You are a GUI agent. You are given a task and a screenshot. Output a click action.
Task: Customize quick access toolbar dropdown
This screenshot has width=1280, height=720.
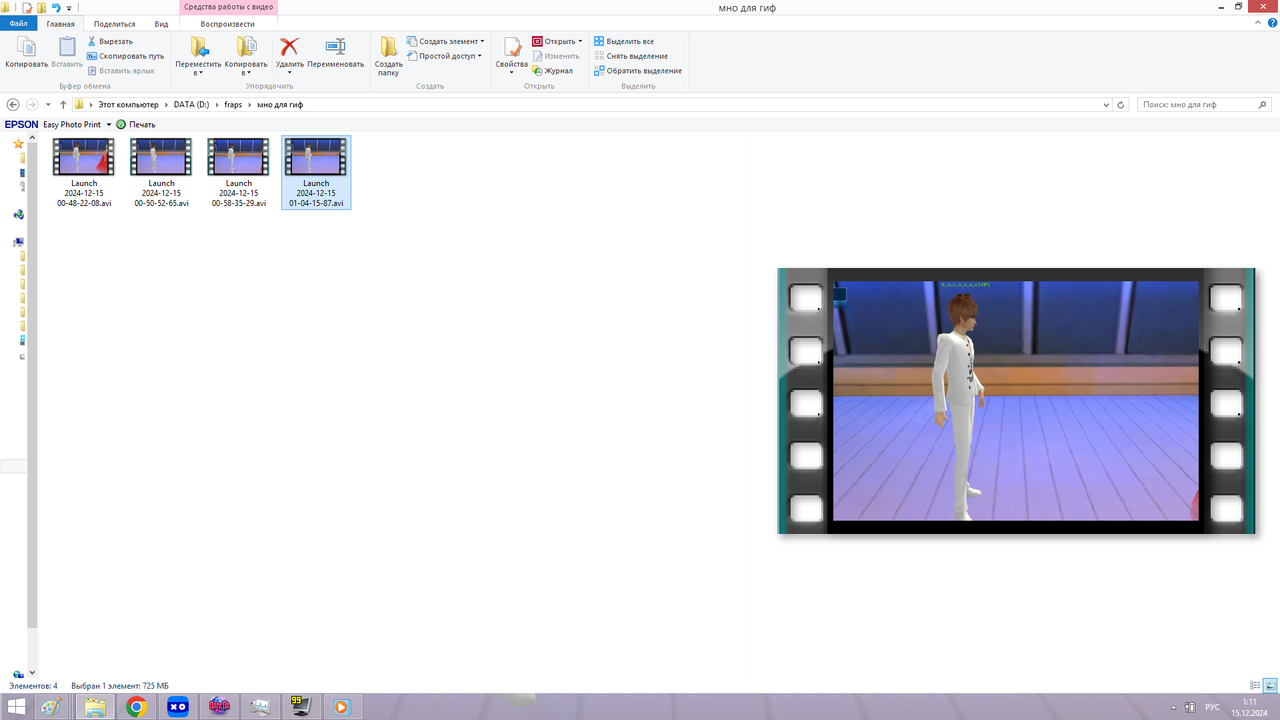69,8
